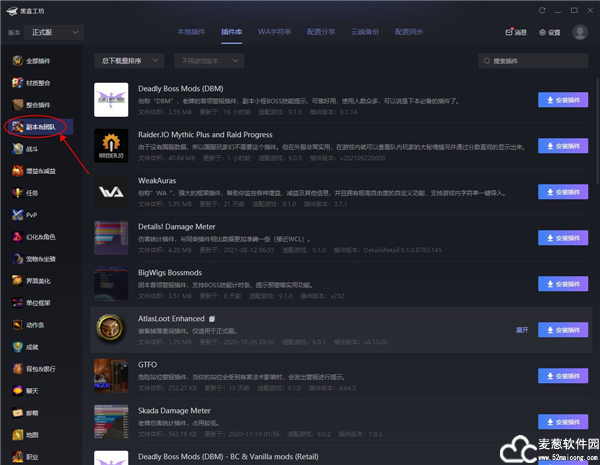
Task: Install Deadly Boss Mods (DBM) plugin
Action: [563, 100]
